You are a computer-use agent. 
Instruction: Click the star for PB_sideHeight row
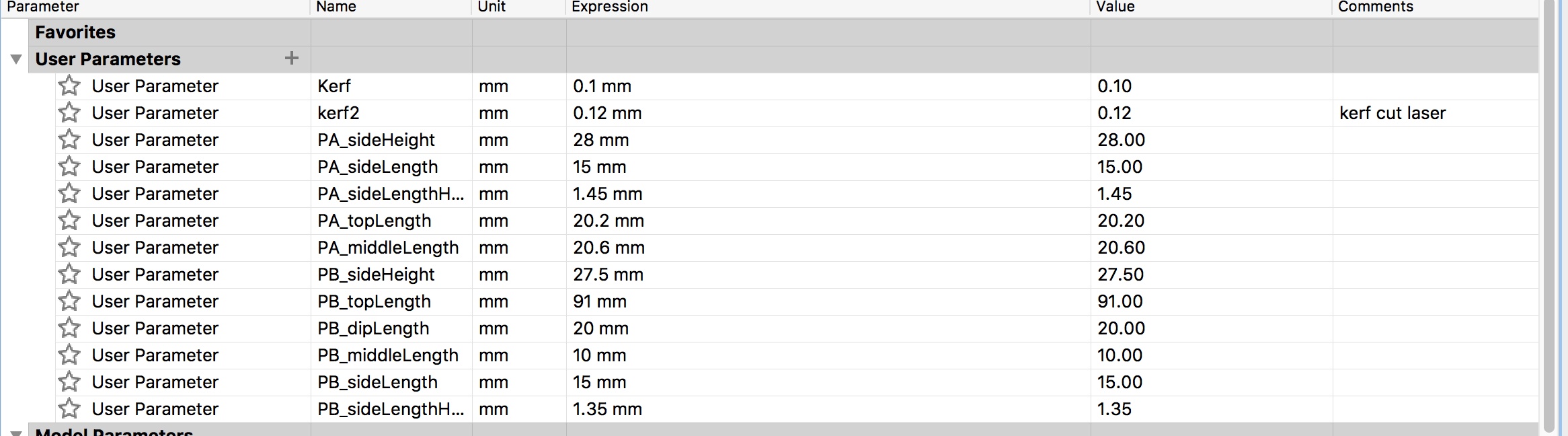(69, 275)
